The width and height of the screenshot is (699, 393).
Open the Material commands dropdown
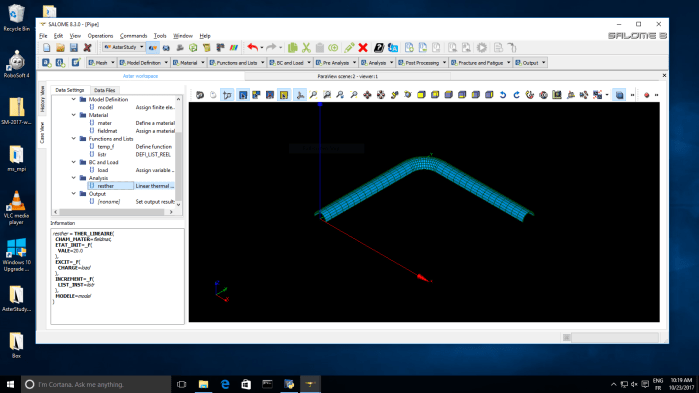[188, 63]
